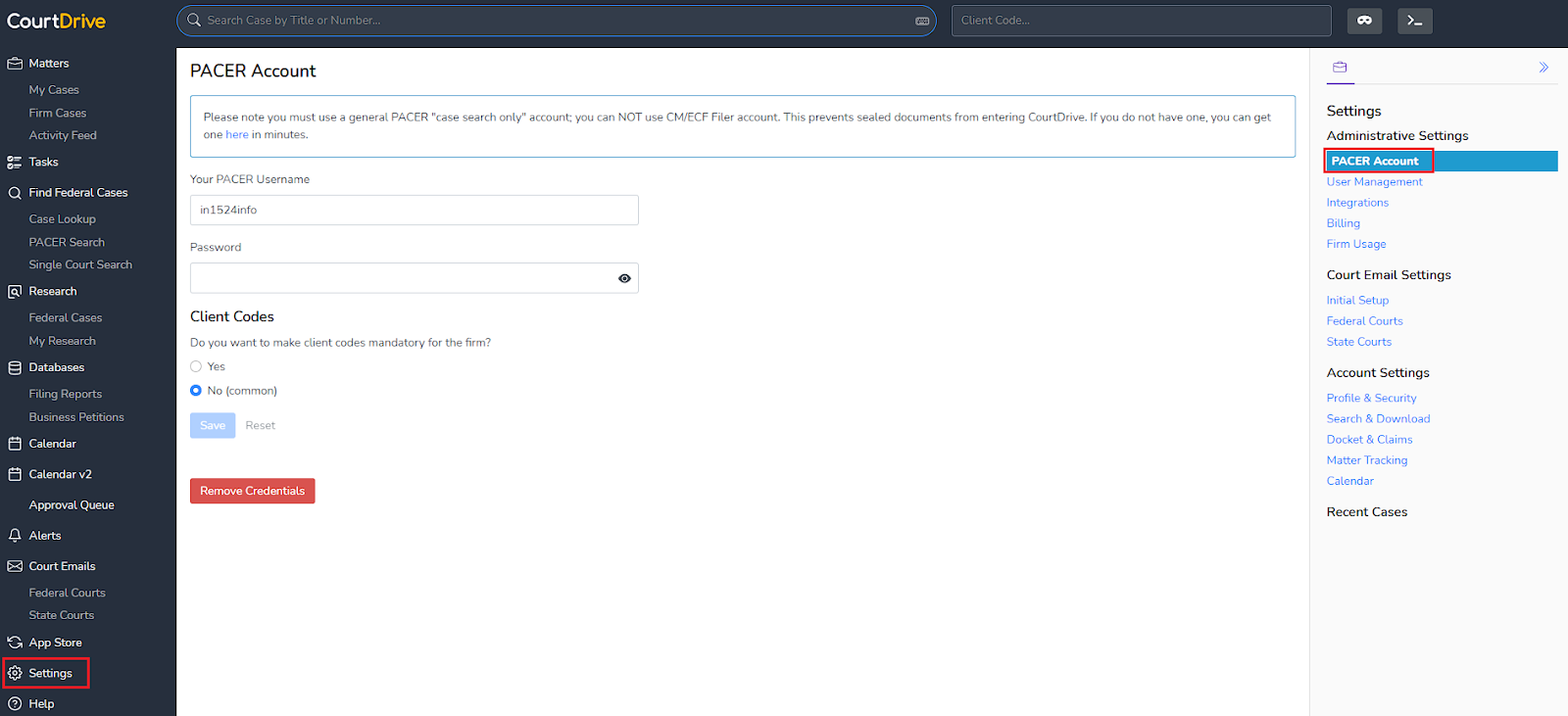Open Single Court Search in sidebar
The height and width of the screenshot is (716, 1568).
(x=80, y=265)
